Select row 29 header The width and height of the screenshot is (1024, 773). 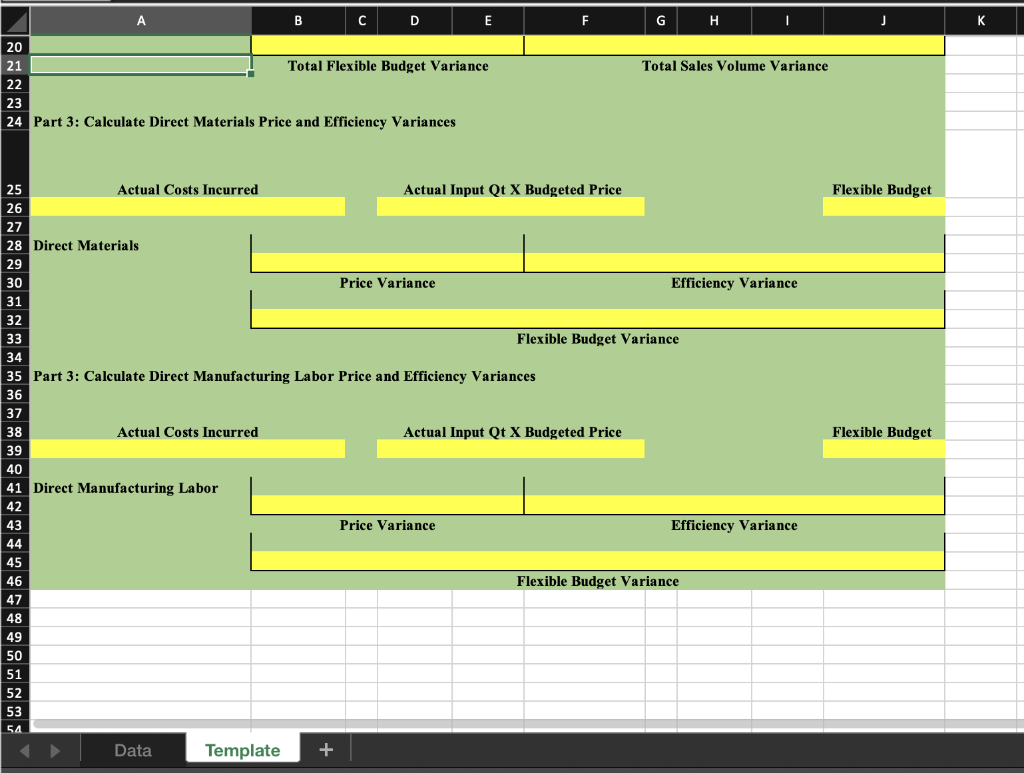tap(14, 264)
